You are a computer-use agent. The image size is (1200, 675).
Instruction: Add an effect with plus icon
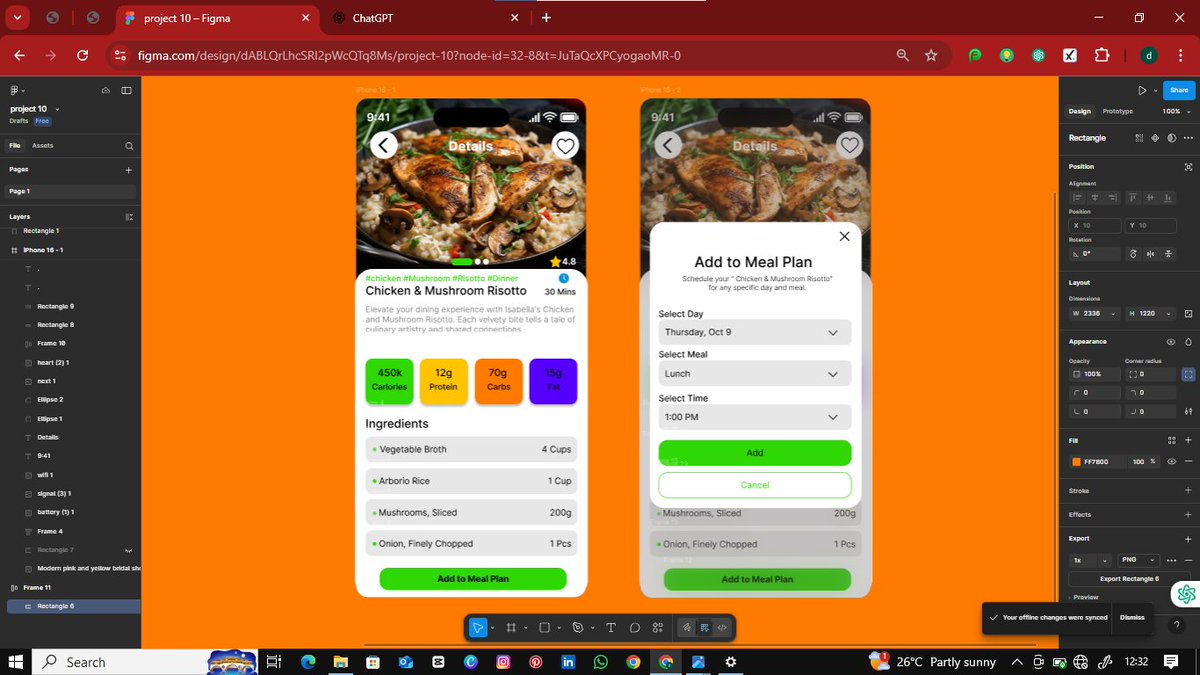point(1188,515)
